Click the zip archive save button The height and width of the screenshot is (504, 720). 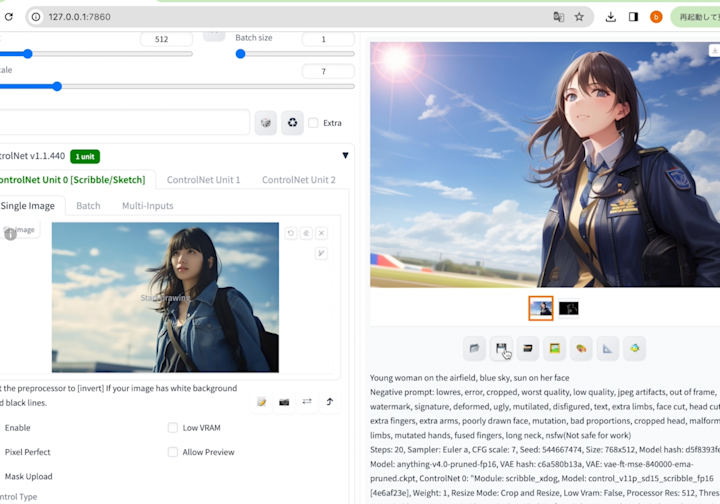click(528, 348)
